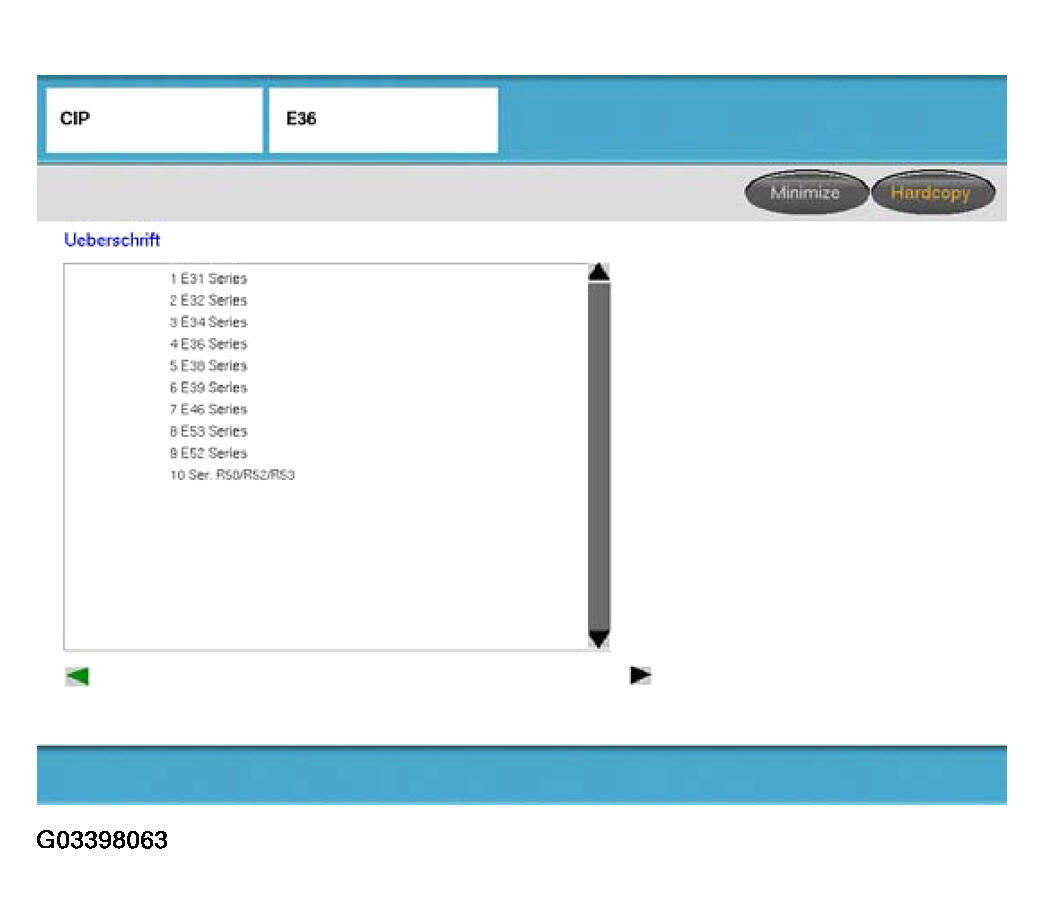Select 2 E32 Series in list
The image size is (1045, 924).
208,301
